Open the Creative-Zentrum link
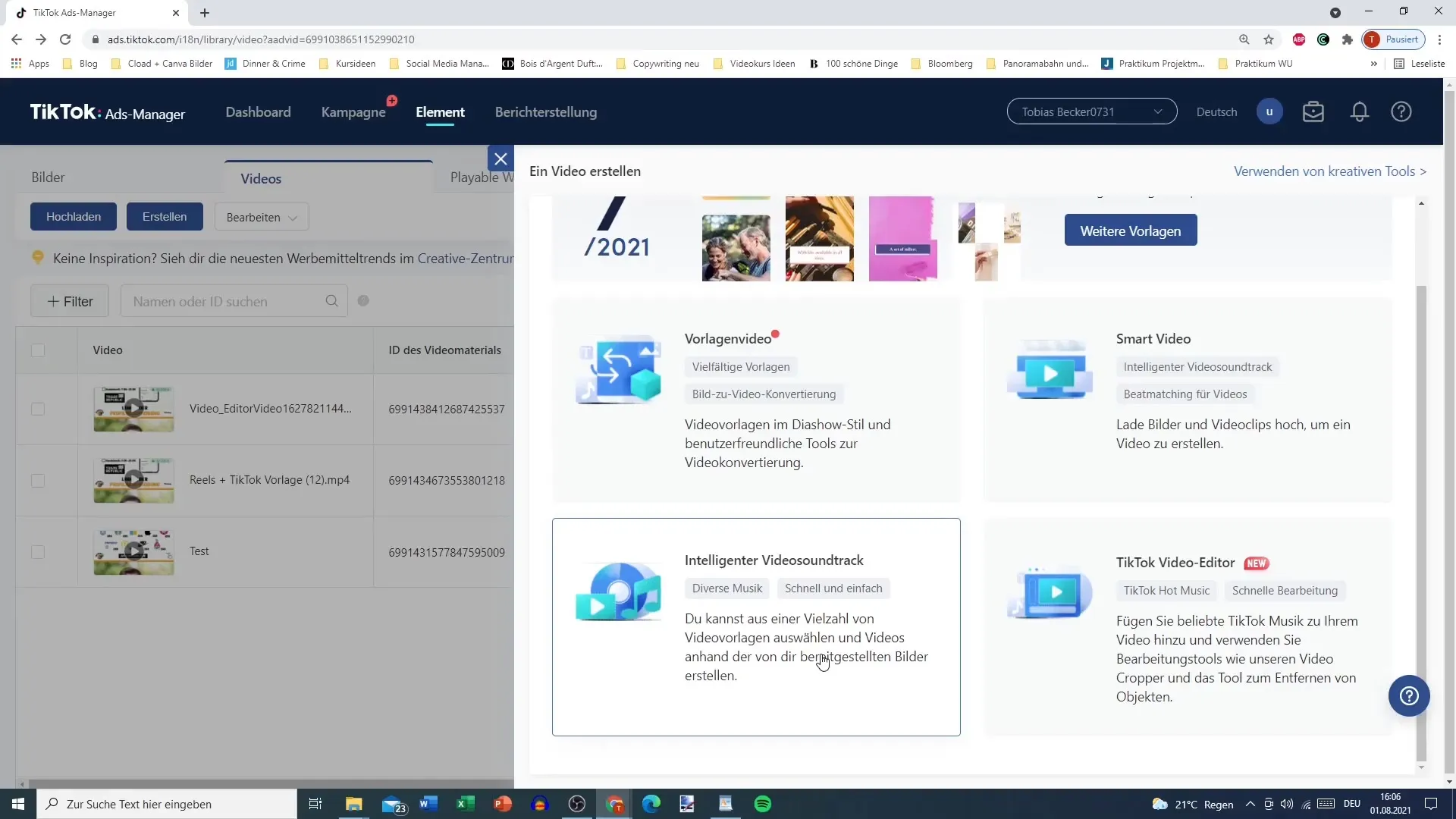Screen dimensions: 1456x819 coord(466,259)
